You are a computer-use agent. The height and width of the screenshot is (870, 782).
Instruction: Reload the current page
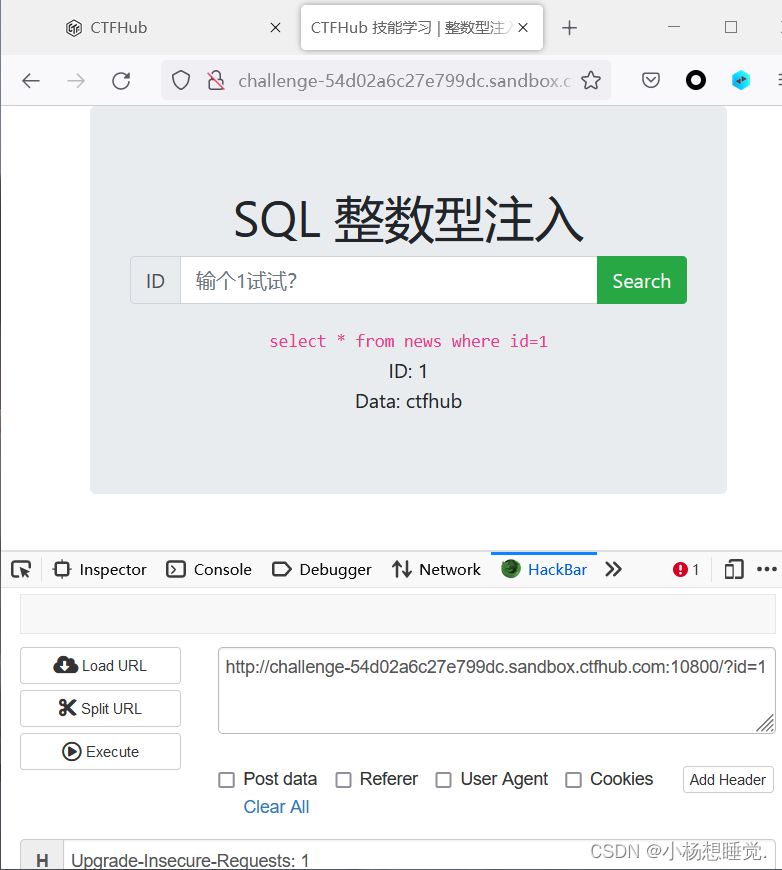[x=121, y=81]
